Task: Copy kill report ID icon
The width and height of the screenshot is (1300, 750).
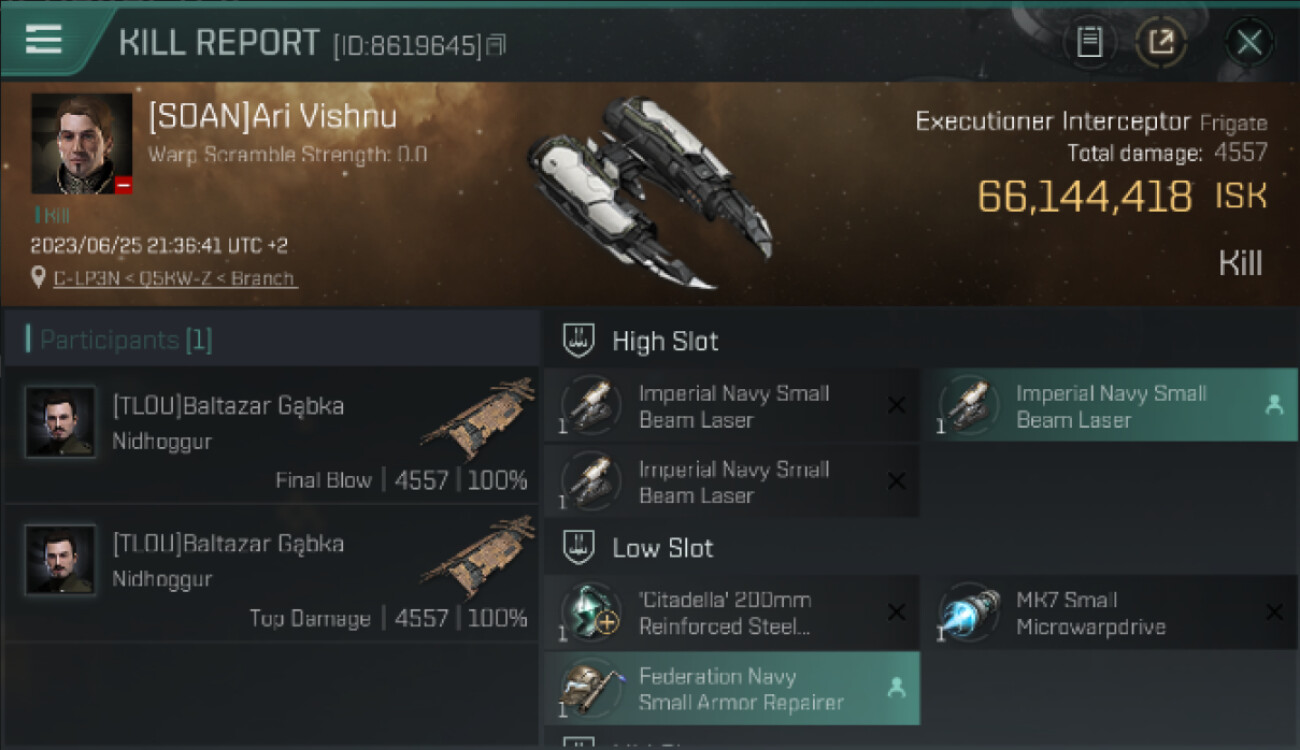Action: point(497,45)
